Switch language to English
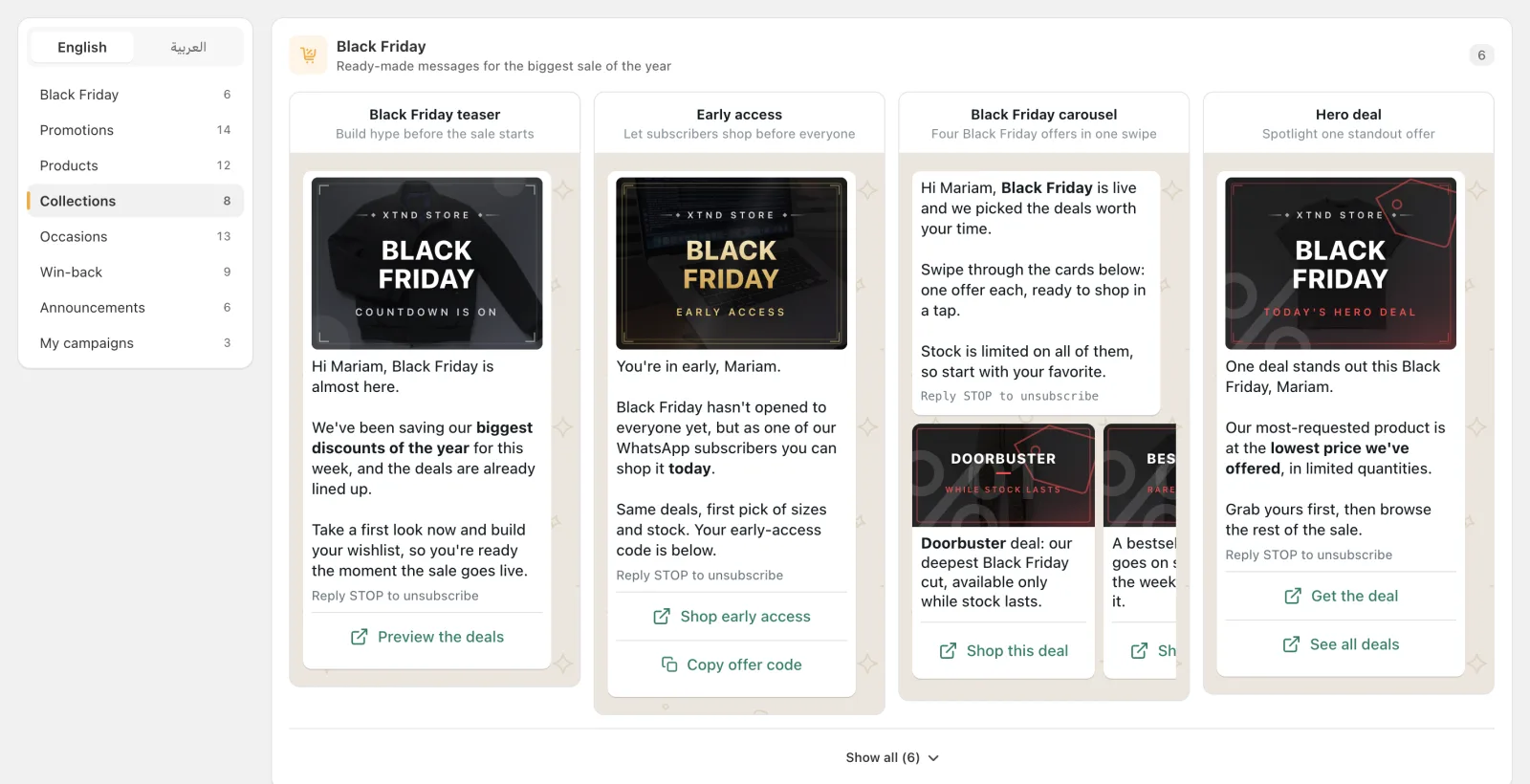 [82, 47]
